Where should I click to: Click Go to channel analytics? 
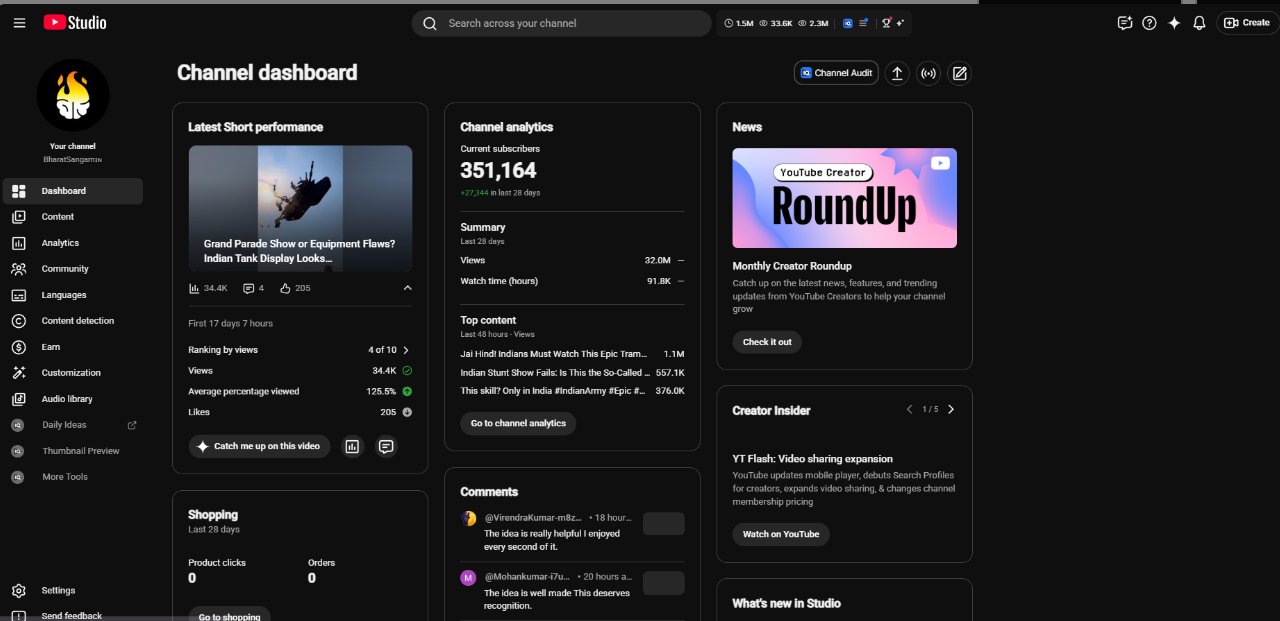point(518,423)
